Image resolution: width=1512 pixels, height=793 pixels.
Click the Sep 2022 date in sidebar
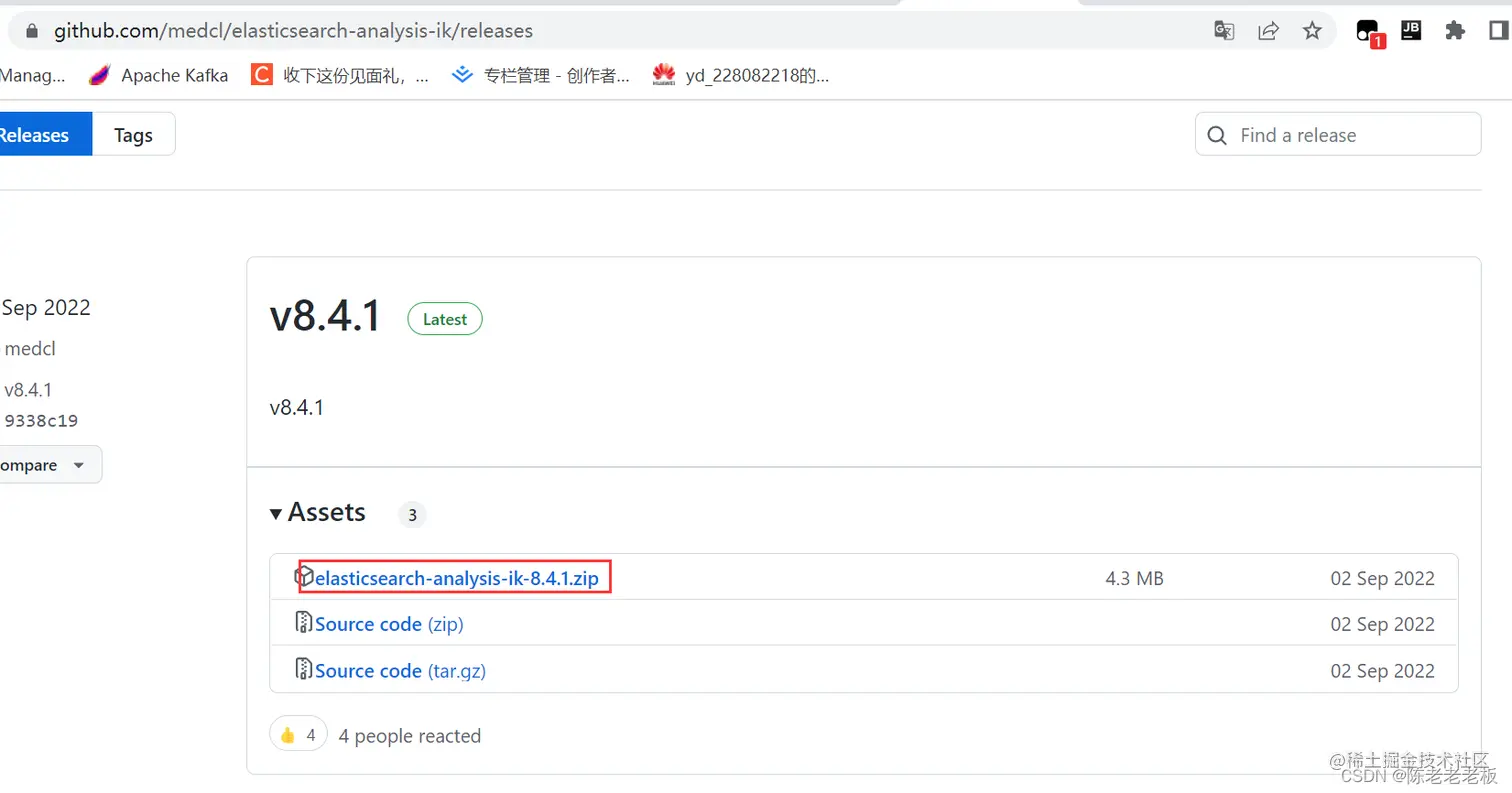click(46, 308)
